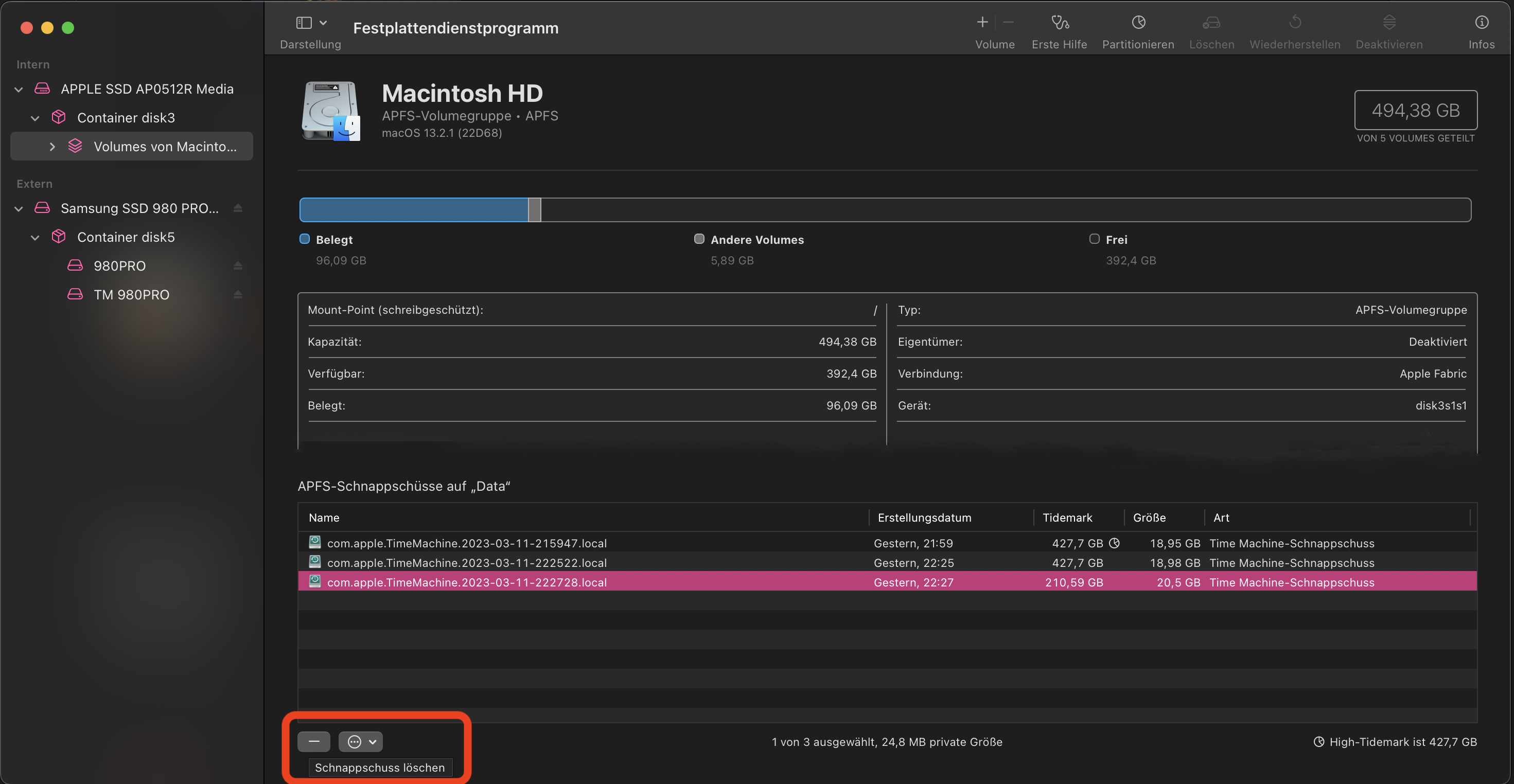The height and width of the screenshot is (784, 1514).
Task: Click the Schnappschuss löschen button
Action: 379,767
